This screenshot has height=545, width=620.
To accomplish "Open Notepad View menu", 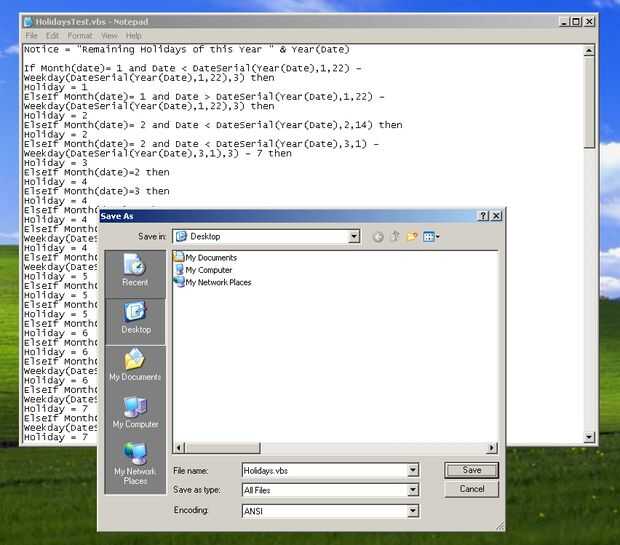I will [x=109, y=36].
